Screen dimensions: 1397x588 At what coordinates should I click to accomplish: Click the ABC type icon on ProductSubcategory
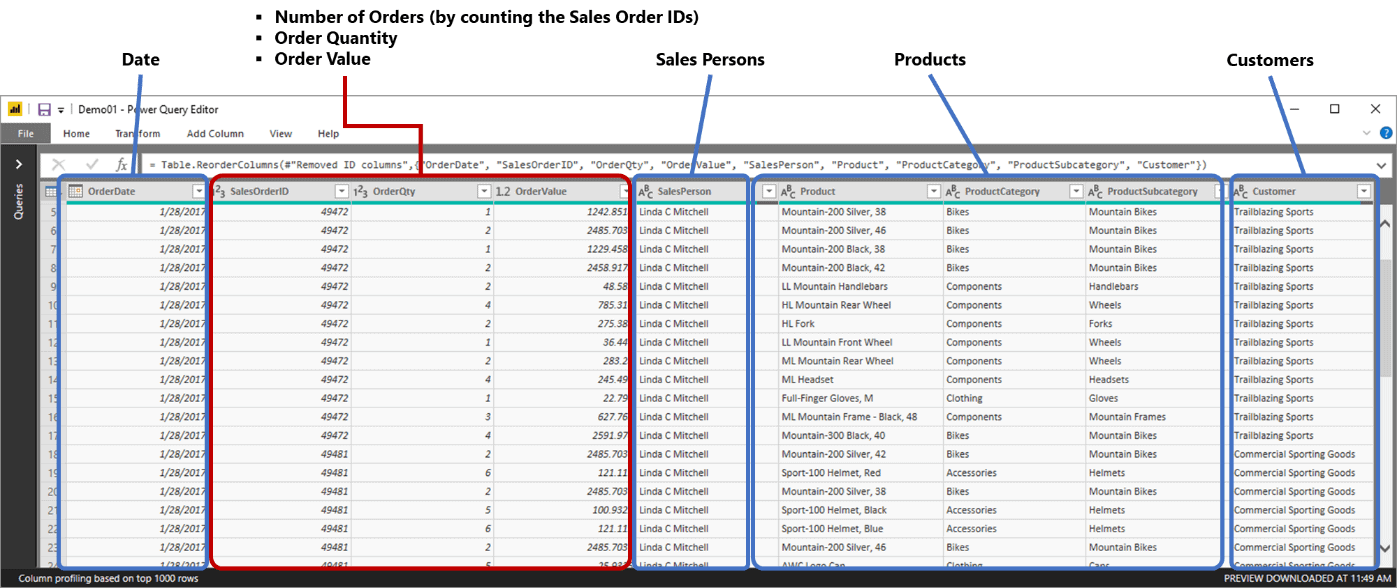coord(1096,191)
